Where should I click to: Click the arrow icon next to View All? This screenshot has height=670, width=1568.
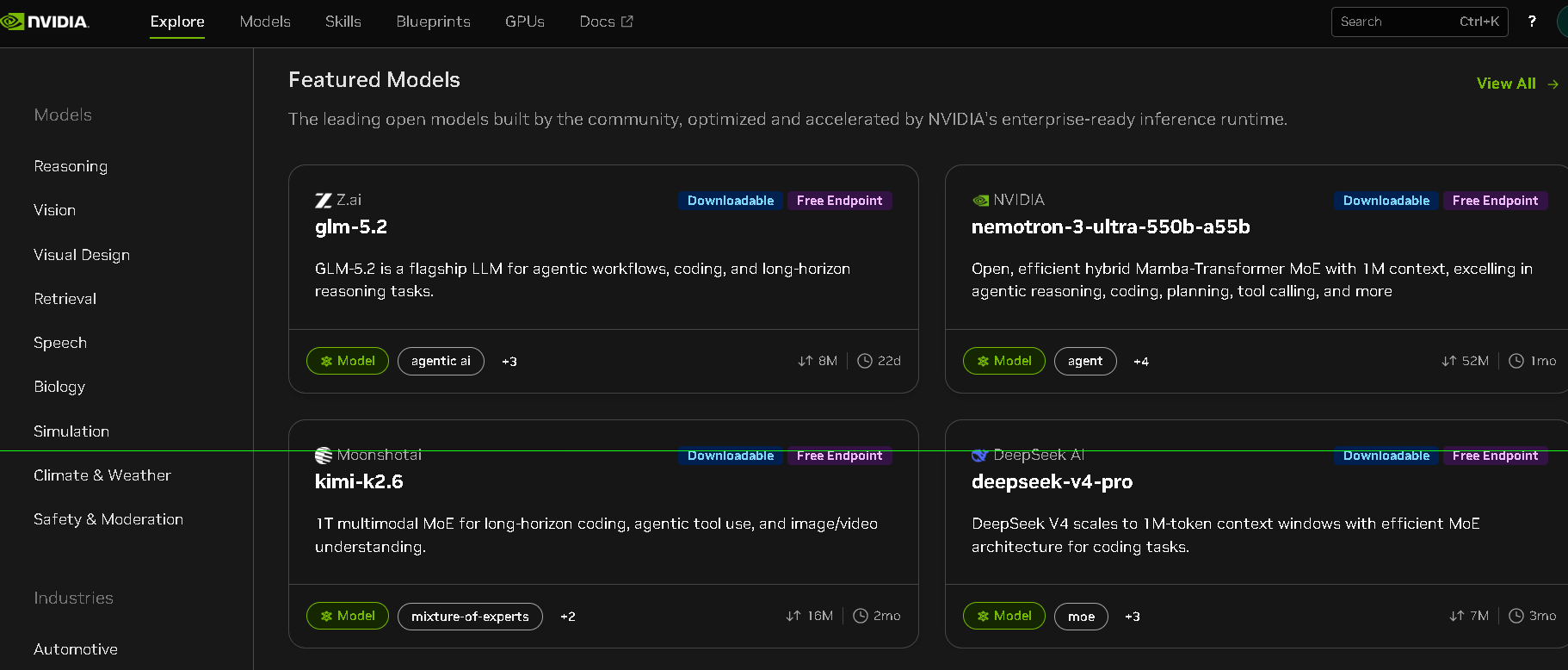tap(1553, 84)
